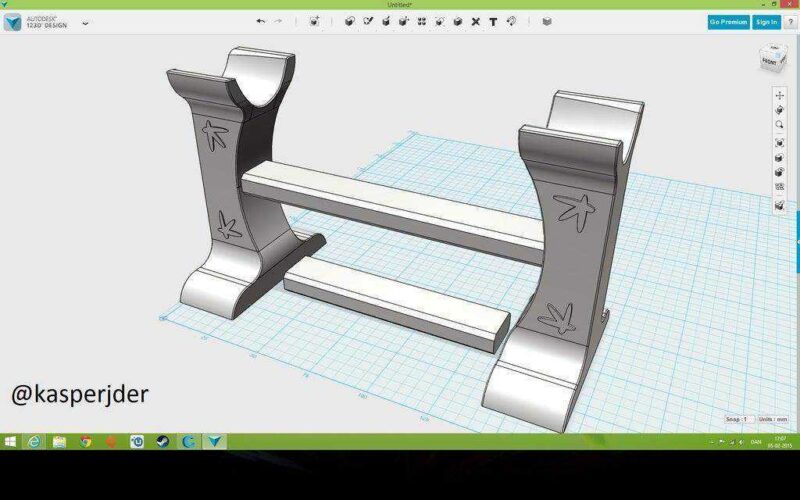Open the Materials cube icon
800x500 pixels.
pos(547,21)
